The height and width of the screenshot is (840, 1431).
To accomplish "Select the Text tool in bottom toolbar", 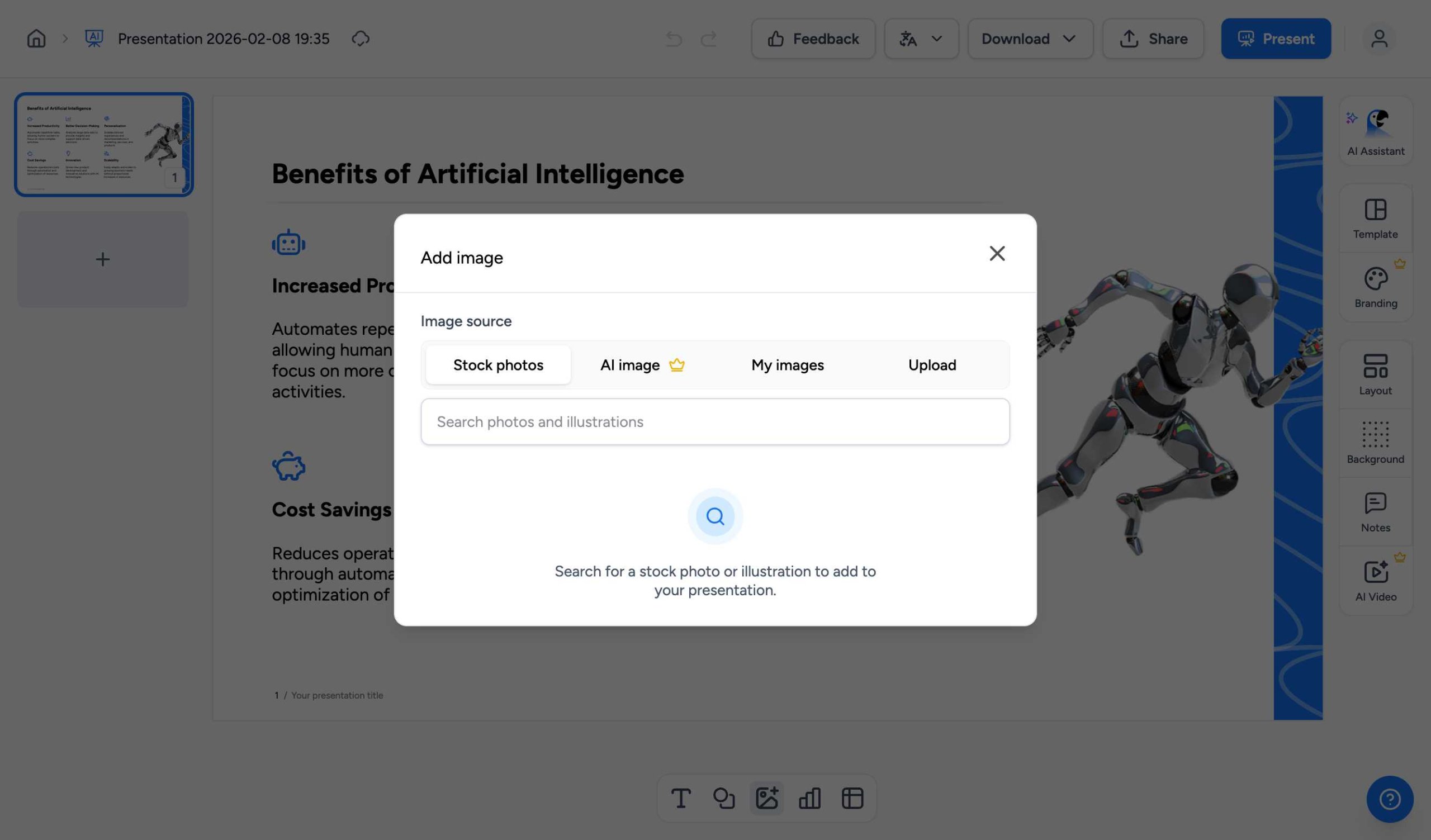I will click(681, 798).
